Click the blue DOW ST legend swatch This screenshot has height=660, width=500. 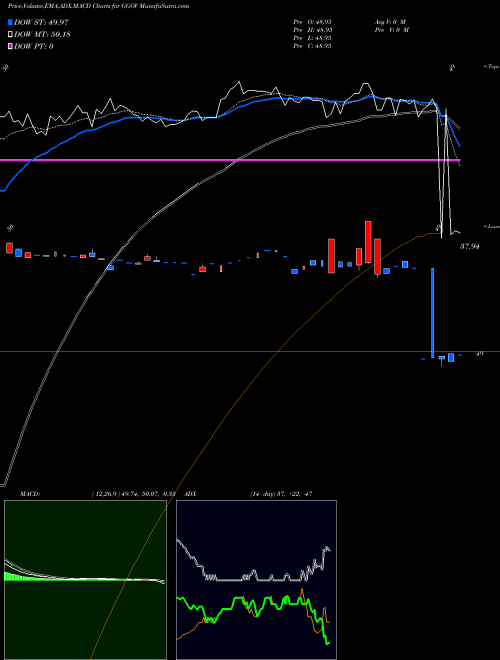pos(11,22)
